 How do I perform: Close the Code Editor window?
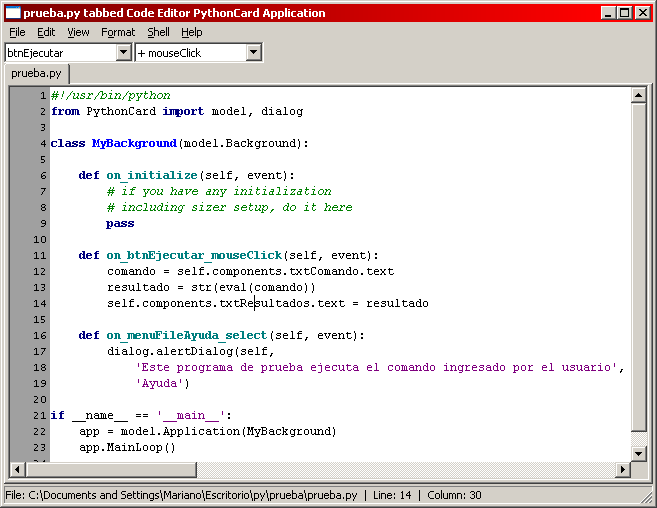tap(642, 13)
